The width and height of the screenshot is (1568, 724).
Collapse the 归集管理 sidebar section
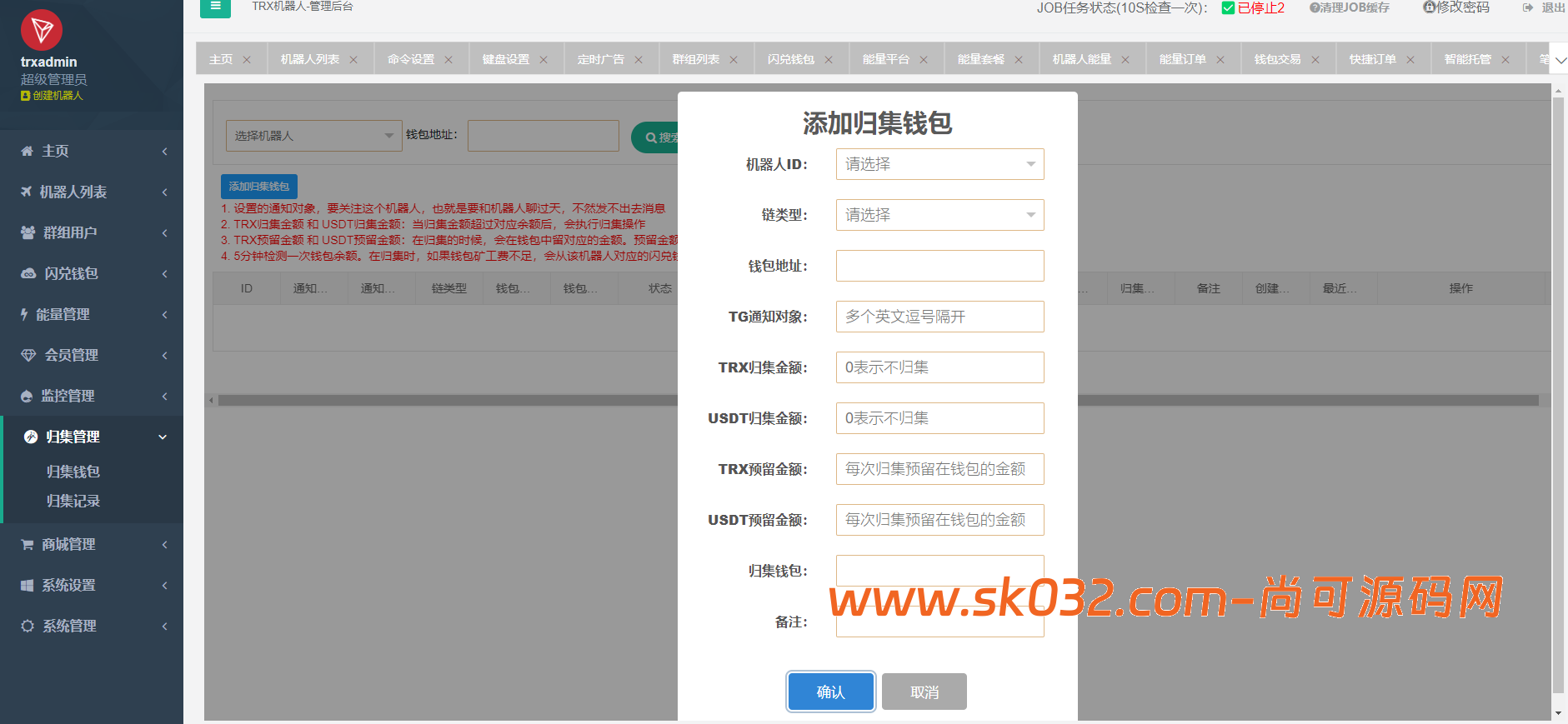[x=163, y=437]
